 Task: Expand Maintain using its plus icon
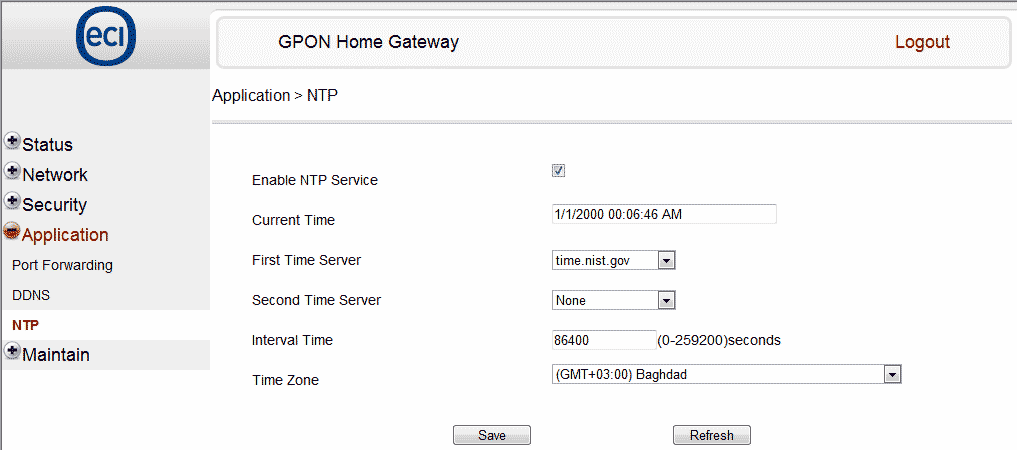pos(12,352)
